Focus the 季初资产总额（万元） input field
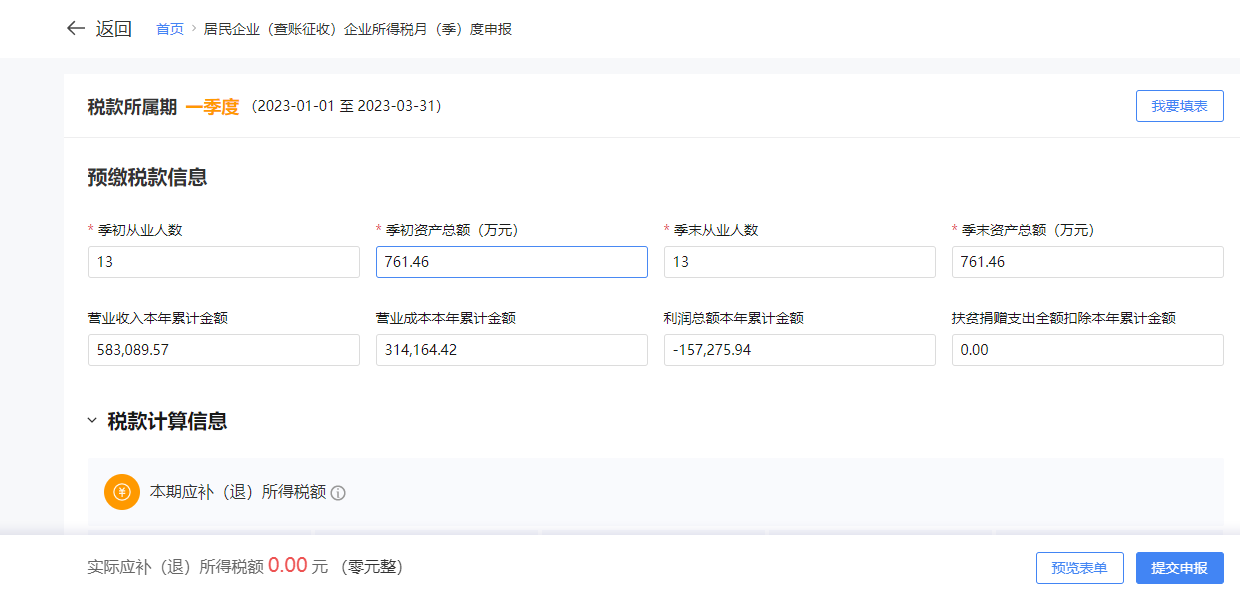This screenshot has height=591, width=1242. pyautogui.click(x=512, y=262)
